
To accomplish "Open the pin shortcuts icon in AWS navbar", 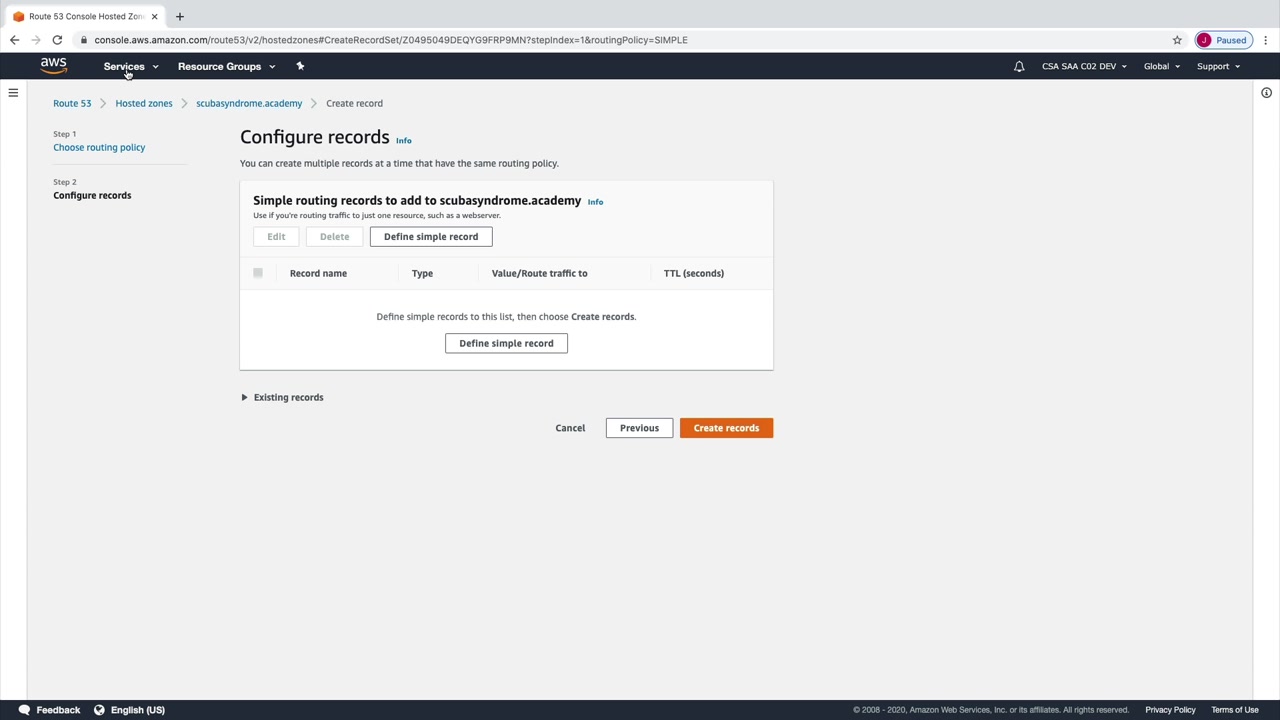I will pyautogui.click(x=300, y=66).
